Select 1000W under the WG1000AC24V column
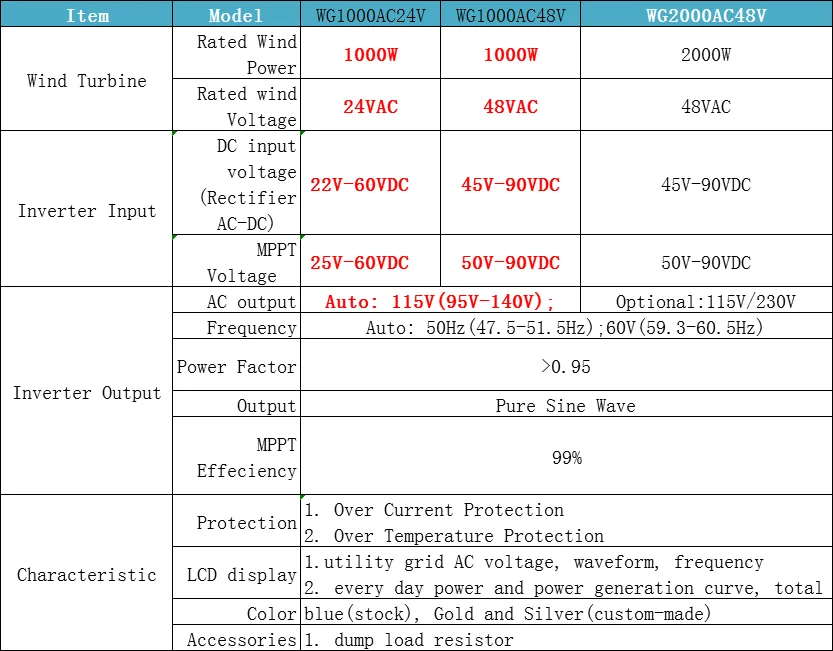 [370, 55]
